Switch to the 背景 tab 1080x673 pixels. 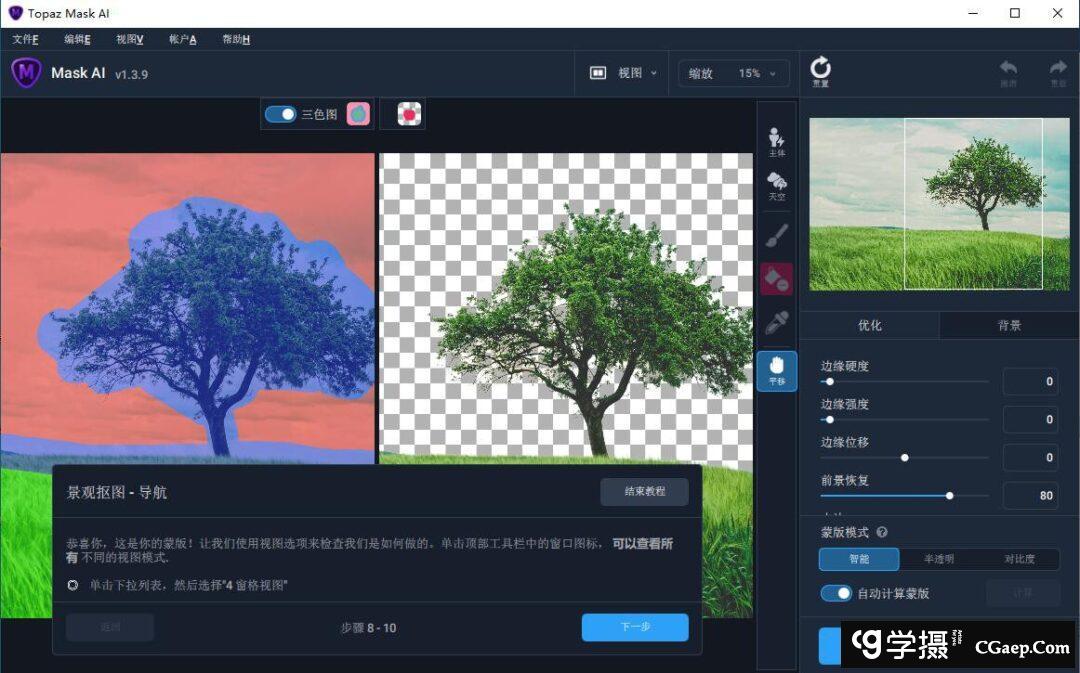pyautogui.click(x=1009, y=325)
